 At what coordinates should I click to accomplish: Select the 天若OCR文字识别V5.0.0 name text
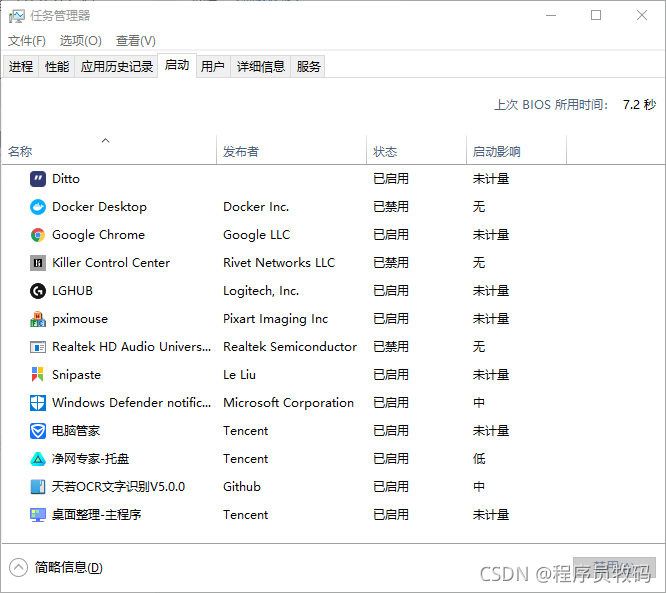tap(119, 487)
